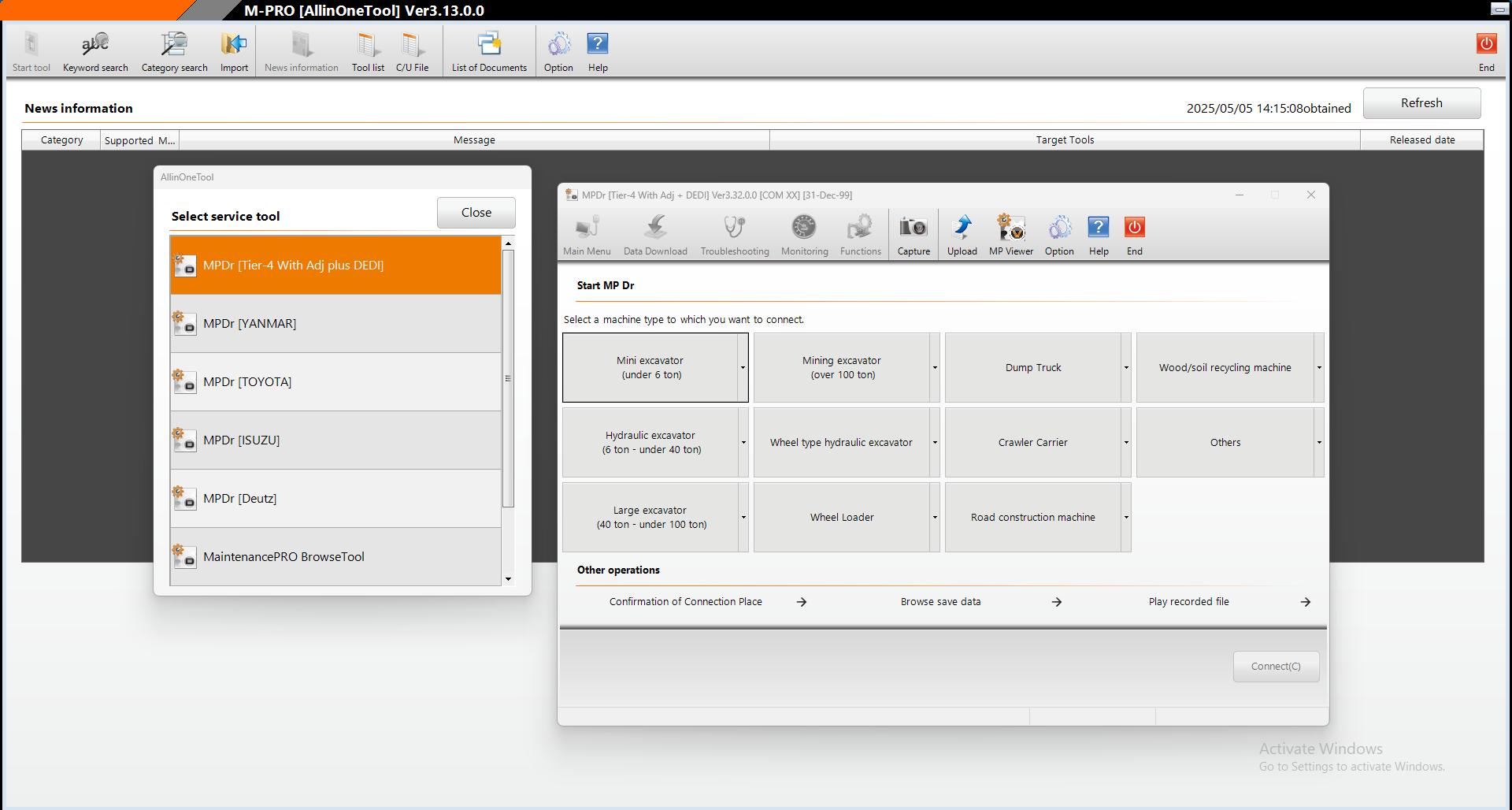The image size is (1512, 810).
Task: Click the service tool list scrollbar thumb
Action: 508,378
